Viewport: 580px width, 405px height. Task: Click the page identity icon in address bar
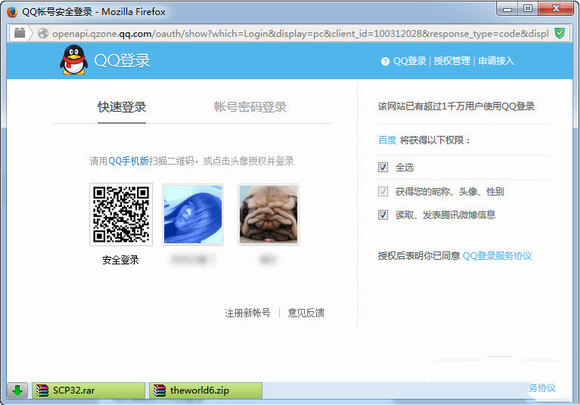[20, 33]
